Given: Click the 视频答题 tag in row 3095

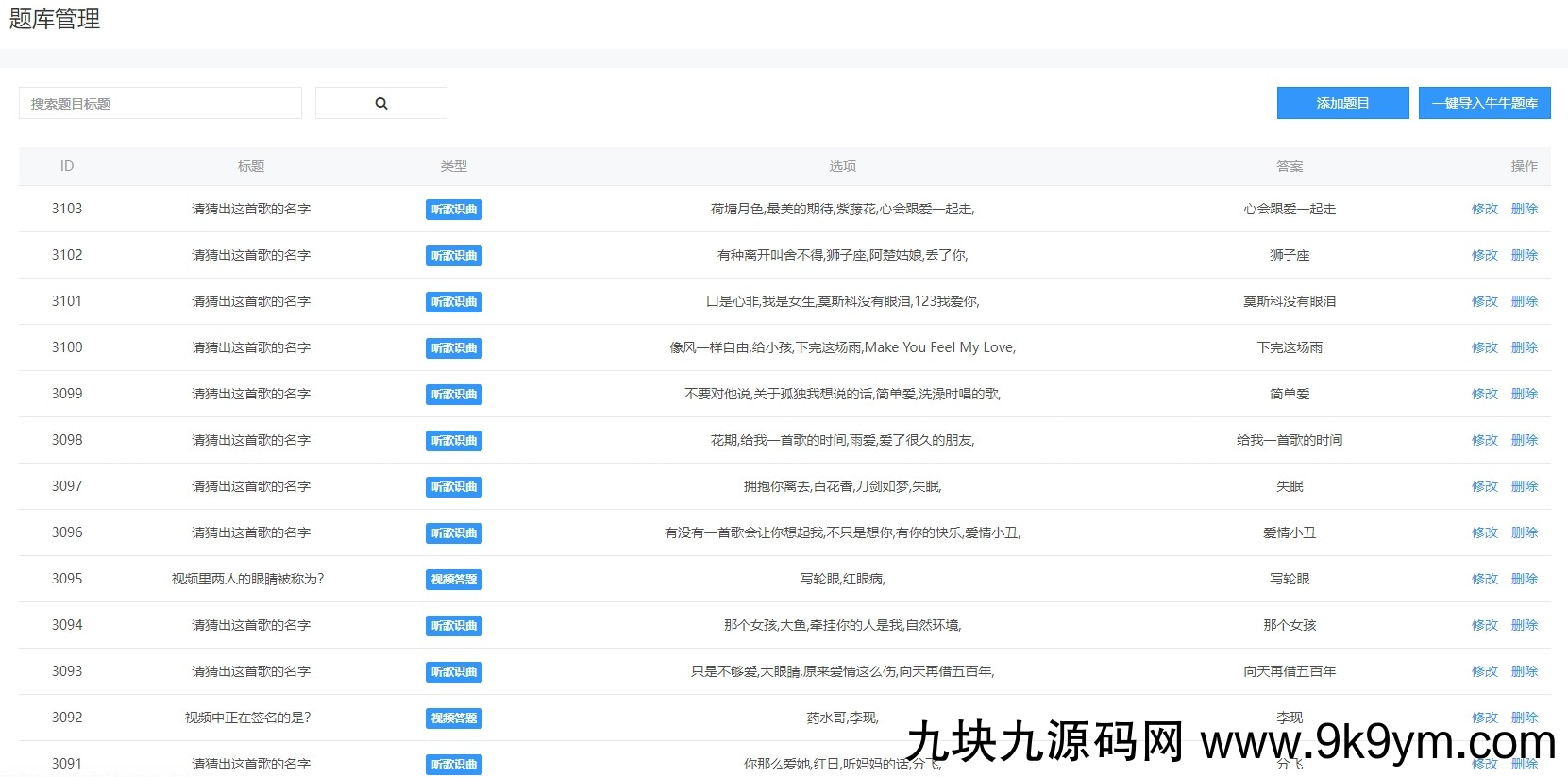Looking at the screenshot, I should [454, 579].
